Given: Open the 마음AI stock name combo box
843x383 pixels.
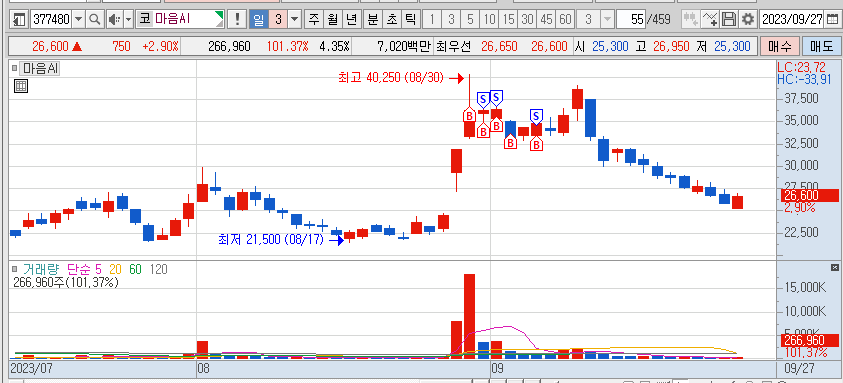Looking at the screenshot, I should (x=181, y=20).
